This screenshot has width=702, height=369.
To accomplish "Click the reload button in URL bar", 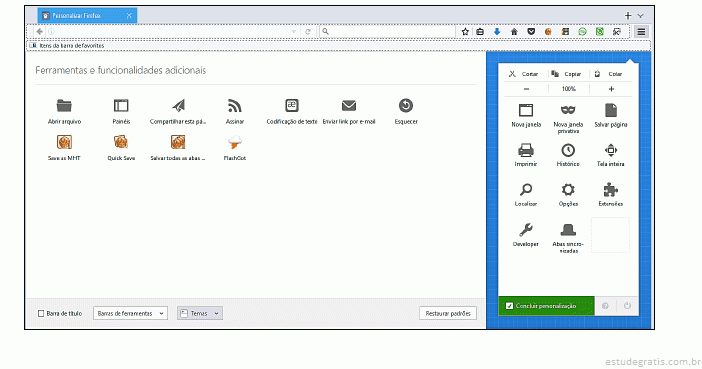I will [x=308, y=32].
